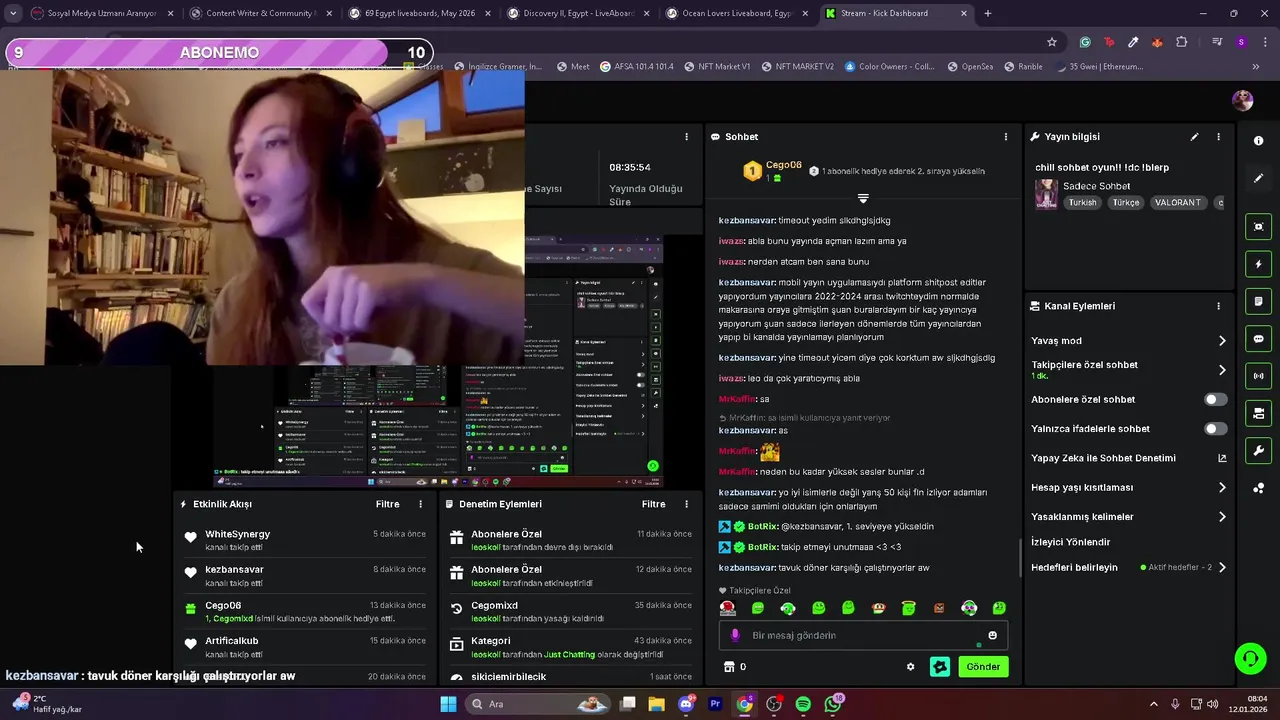Open the green headset support button
Image resolution: width=1280 pixels, height=720 pixels.
pyautogui.click(x=1250, y=658)
